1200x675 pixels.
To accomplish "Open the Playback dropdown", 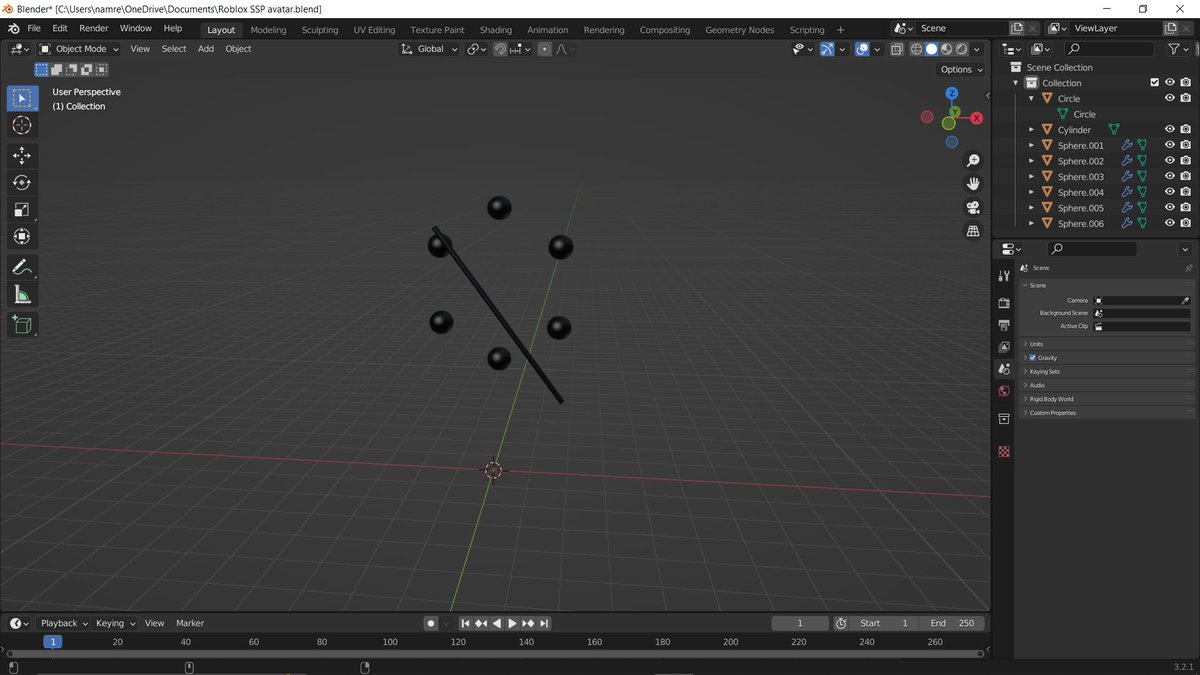I will tap(64, 623).
